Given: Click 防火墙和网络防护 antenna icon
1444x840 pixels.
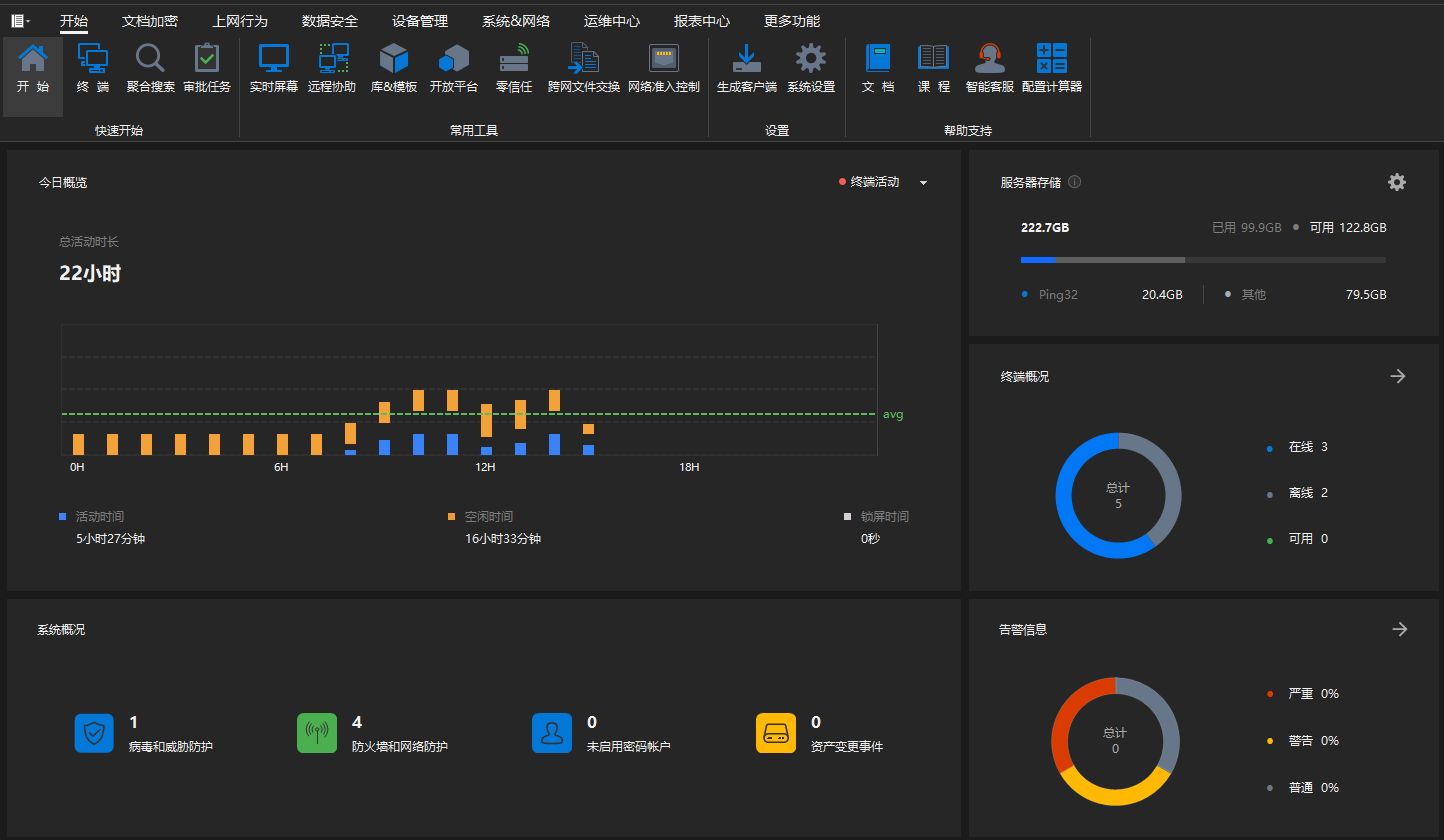Looking at the screenshot, I should (x=317, y=733).
